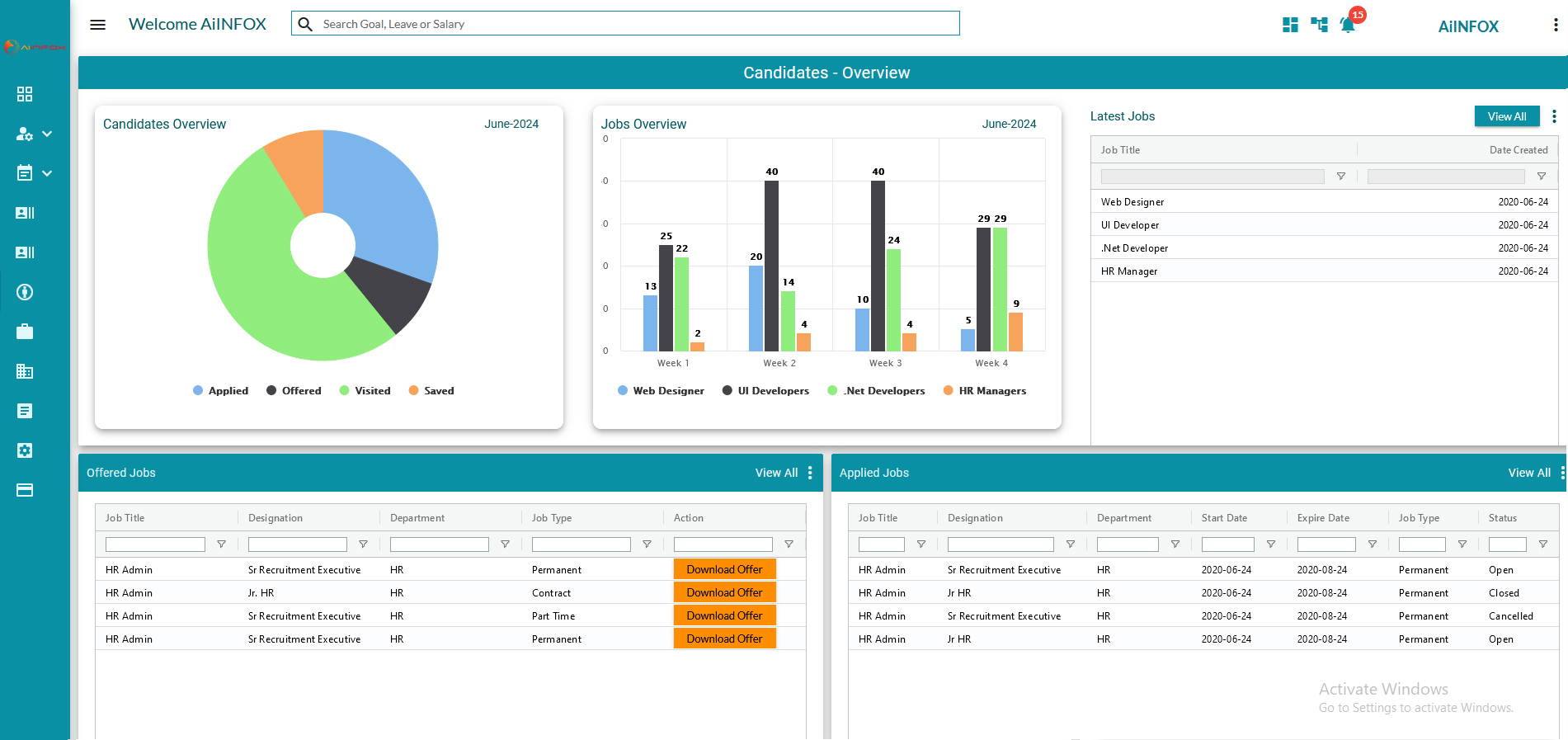Expand sidebar user settings chevron
Screen dimensions: 1568x740
click(47, 134)
